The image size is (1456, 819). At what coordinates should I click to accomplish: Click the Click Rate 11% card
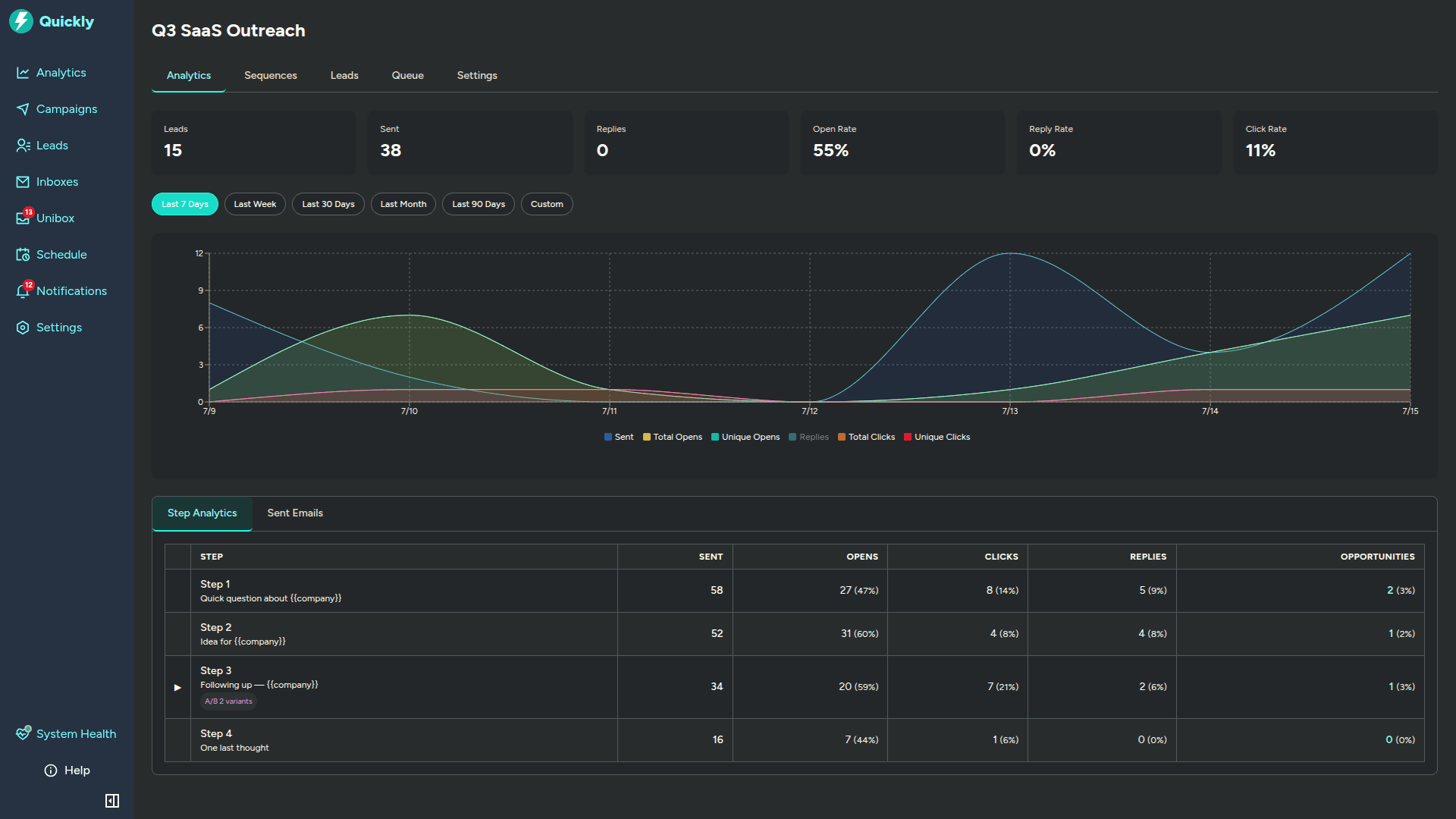coord(1335,143)
